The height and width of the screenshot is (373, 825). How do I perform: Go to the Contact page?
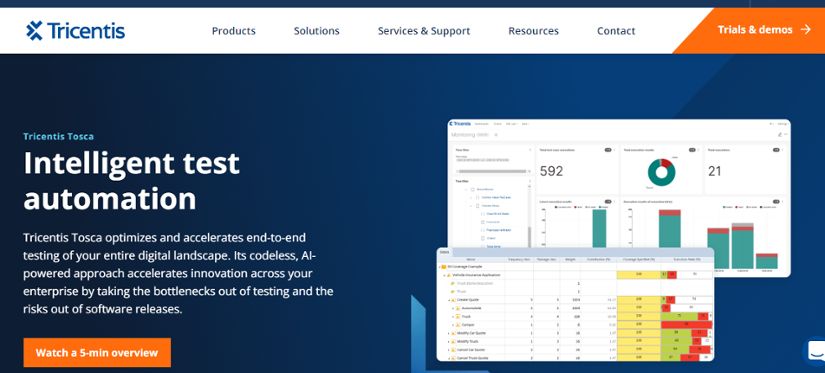coord(616,31)
